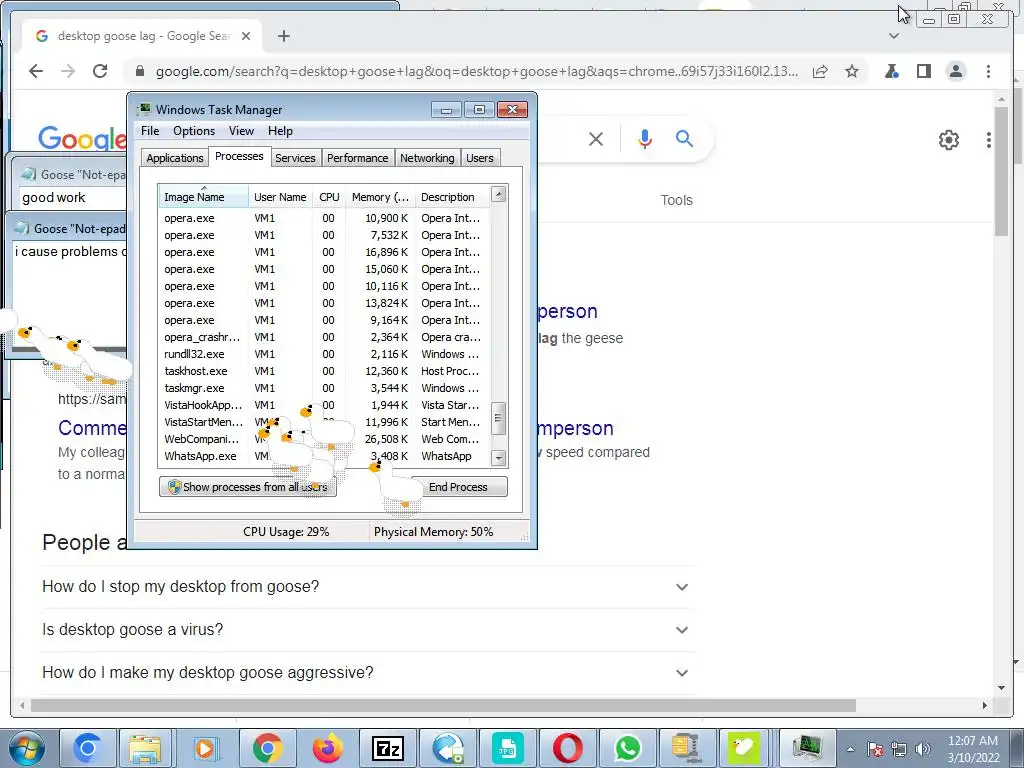
Task: Open Task Manager taskbar icon
Action: (808, 748)
